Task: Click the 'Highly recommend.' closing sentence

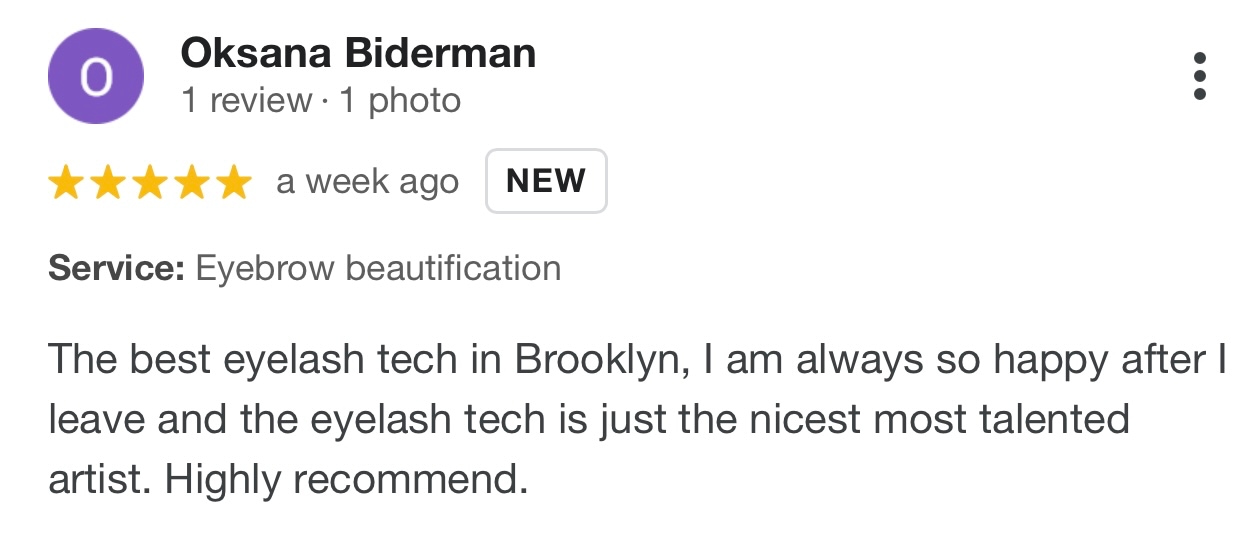Action: (x=346, y=482)
